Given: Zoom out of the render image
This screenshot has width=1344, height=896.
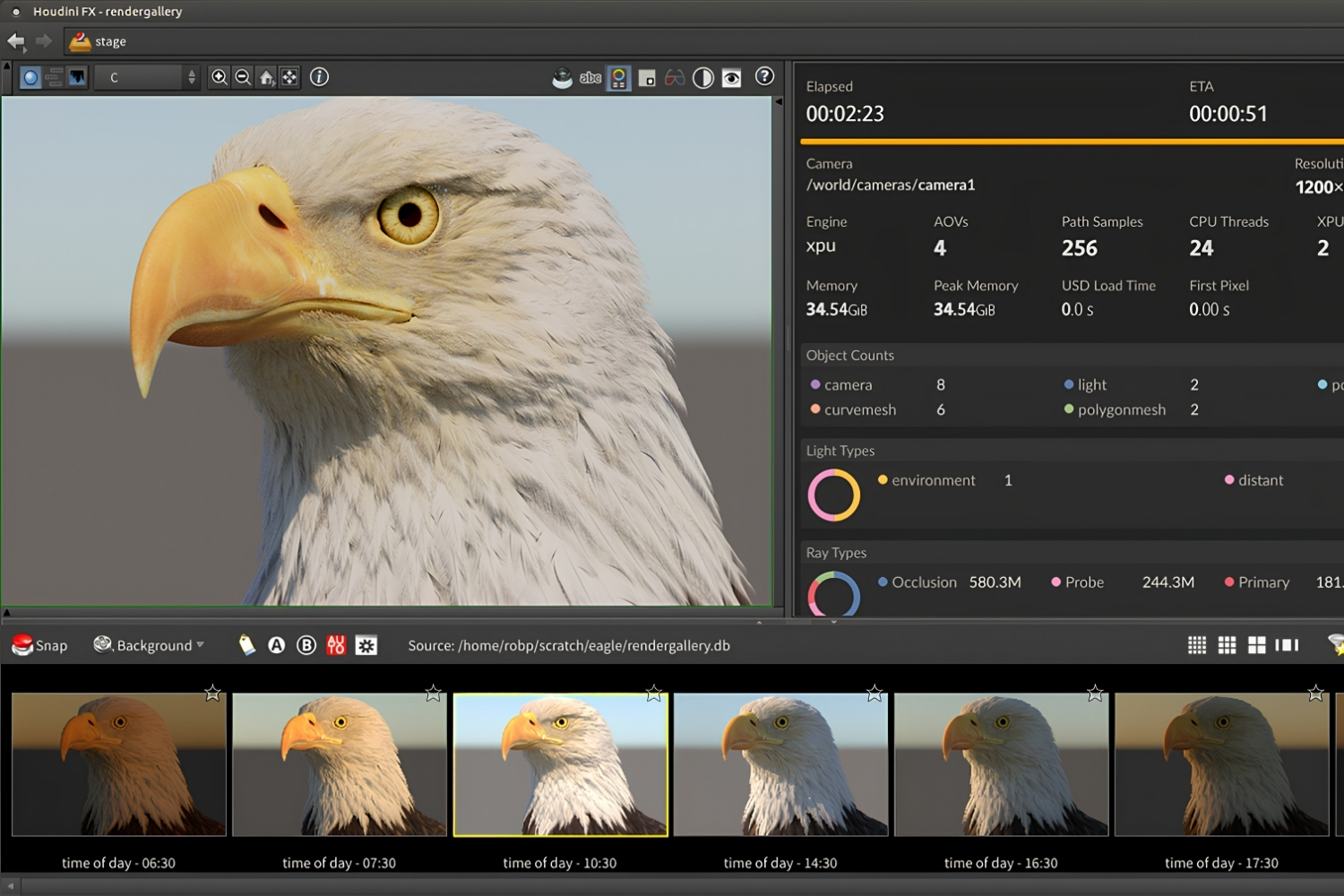Looking at the screenshot, I should click(x=243, y=77).
